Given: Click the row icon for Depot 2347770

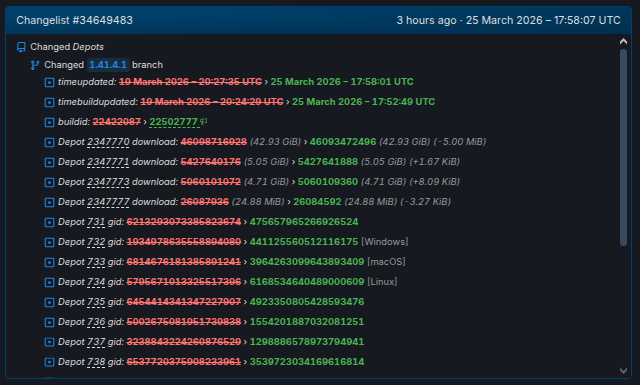Looking at the screenshot, I should 49,142.
